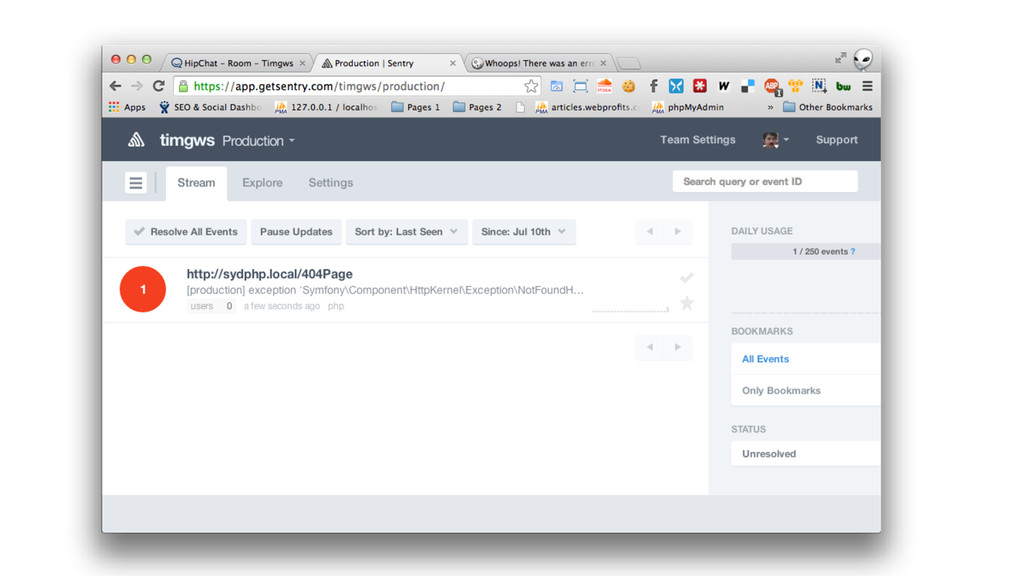Open the Other Bookmarks folder
Screen dimensions: 1024x576
click(827, 107)
